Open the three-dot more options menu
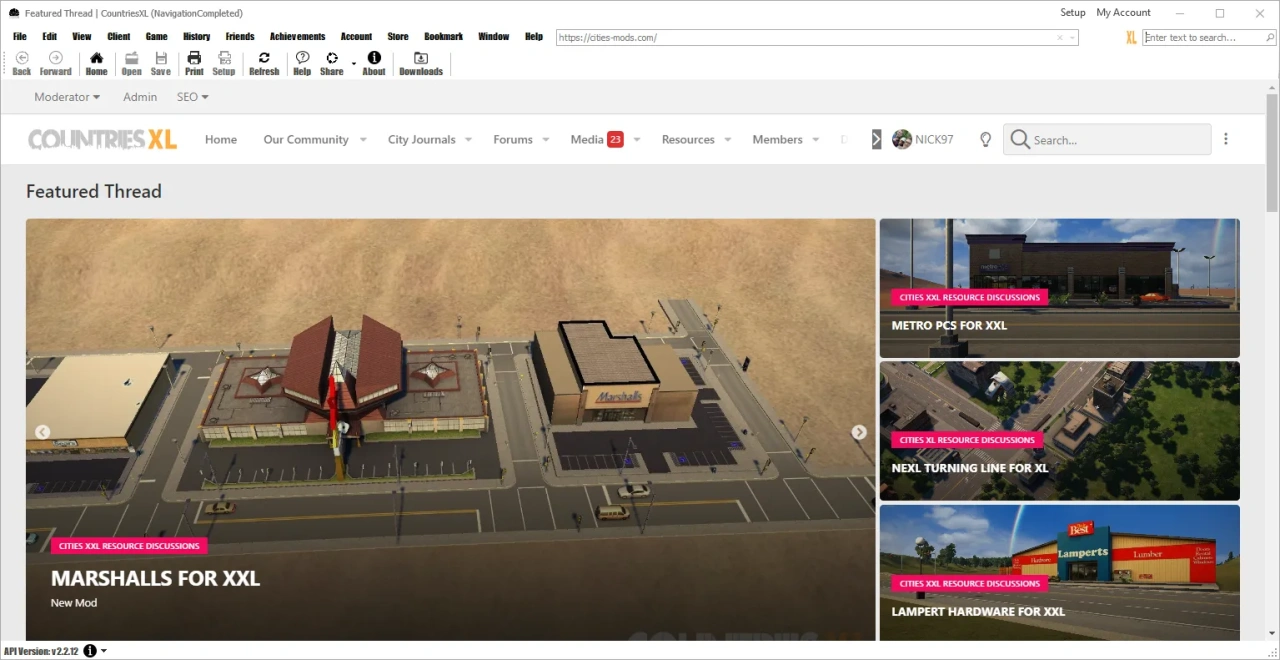 (1226, 139)
